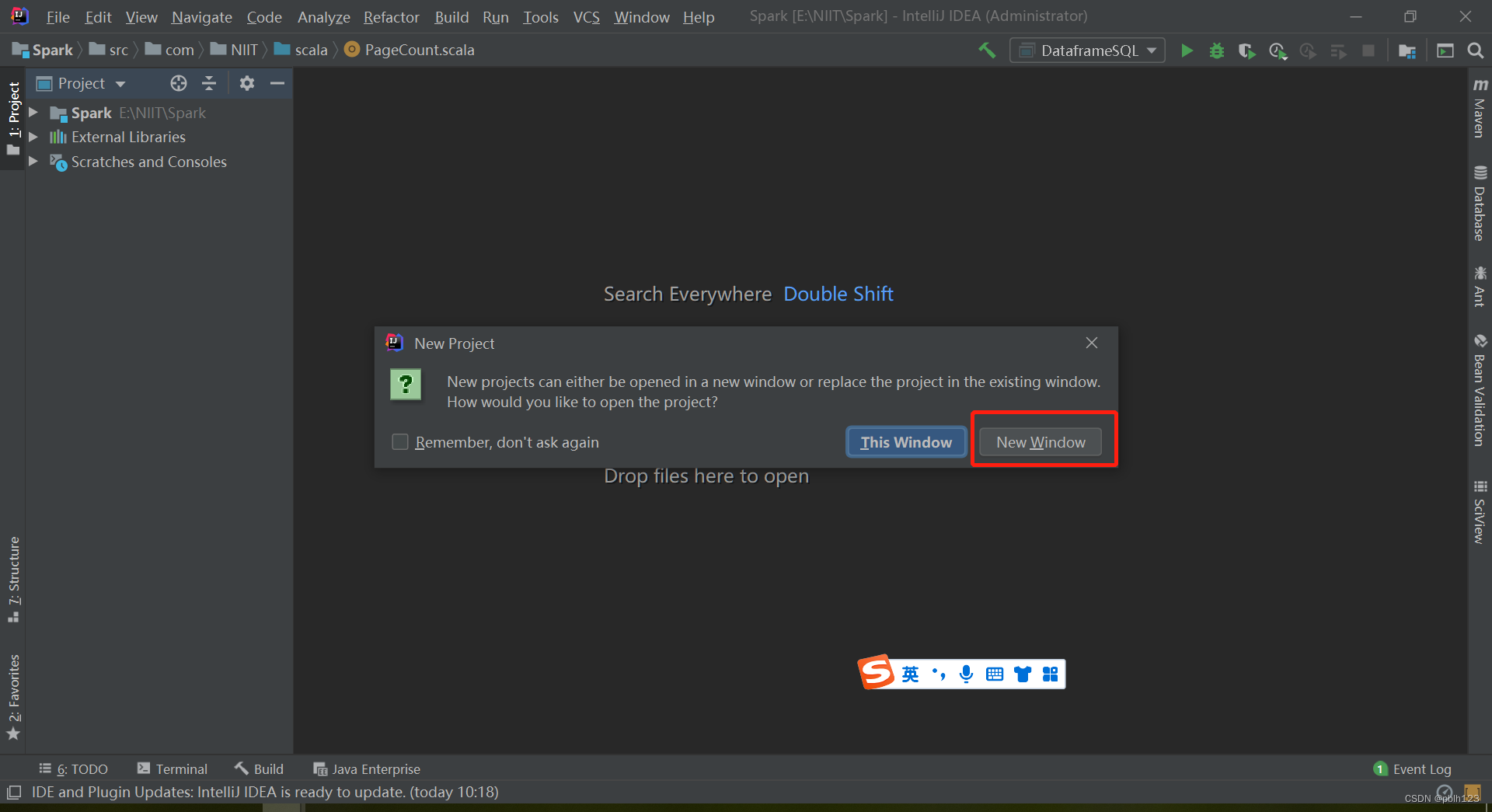Open the Analyze menu
Screen dimensions: 1492x812
click(x=323, y=17)
